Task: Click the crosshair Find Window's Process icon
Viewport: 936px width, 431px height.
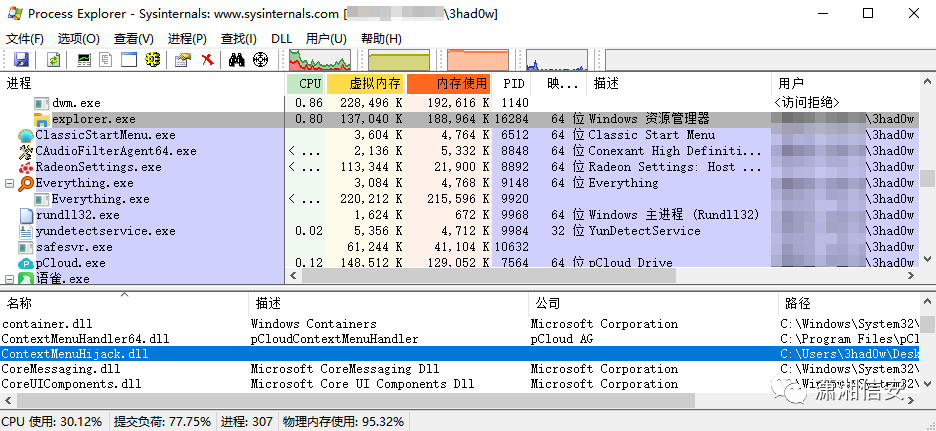Action: pos(260,60)
